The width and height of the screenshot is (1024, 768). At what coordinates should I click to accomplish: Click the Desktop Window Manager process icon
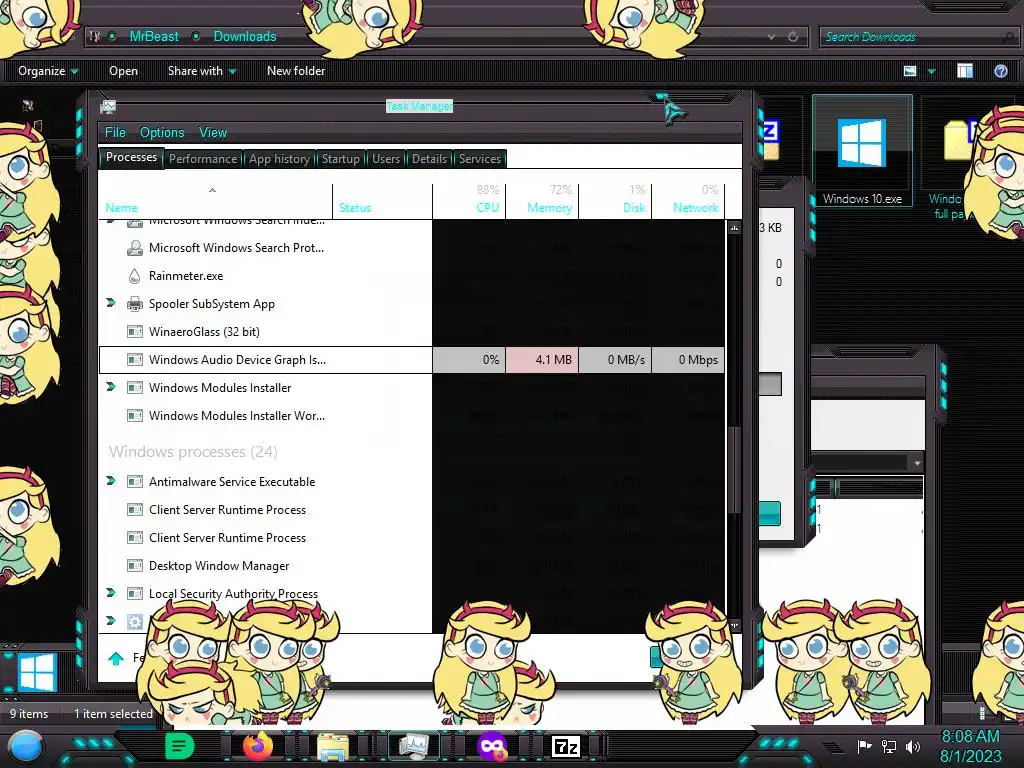[135, 566]
